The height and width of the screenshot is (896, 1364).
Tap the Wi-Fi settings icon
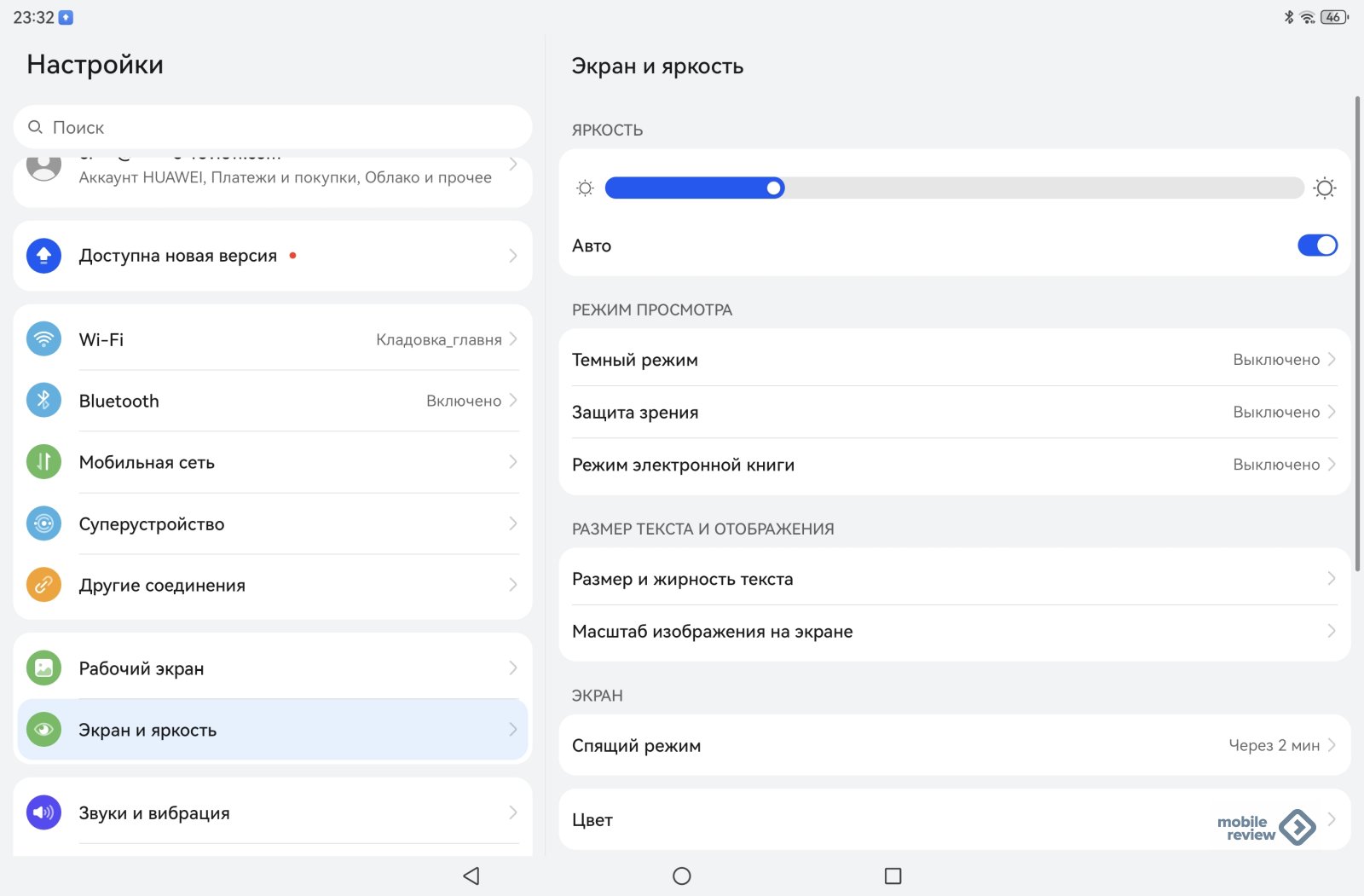[43, 339]
